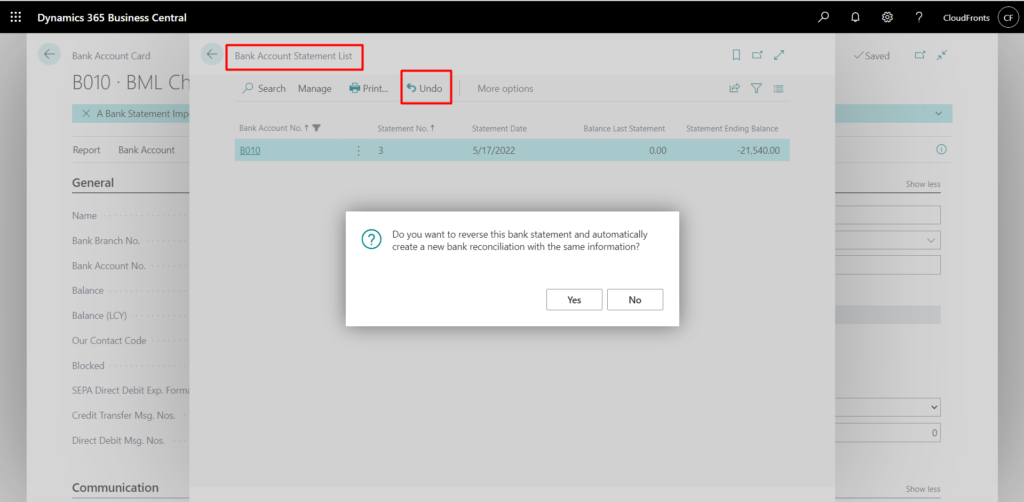Open the app launcher waffle icon
Viewport: 1024px width, 502px height.
[x=16, y=18]
